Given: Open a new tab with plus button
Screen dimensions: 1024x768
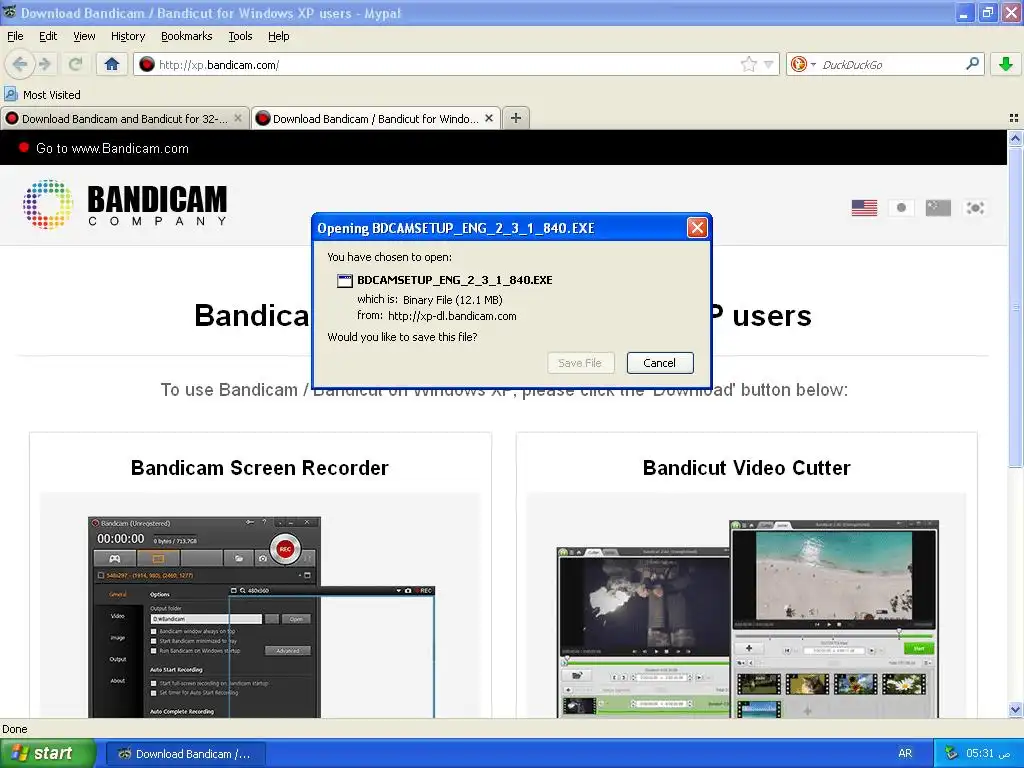Looking at the screenshot, I should (x=516, y=118).
